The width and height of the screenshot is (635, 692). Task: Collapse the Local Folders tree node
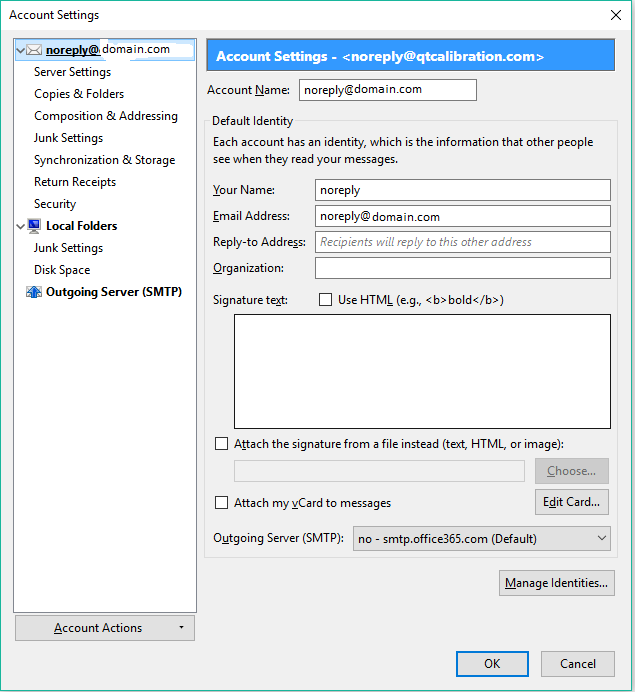(x=21, y=226)
